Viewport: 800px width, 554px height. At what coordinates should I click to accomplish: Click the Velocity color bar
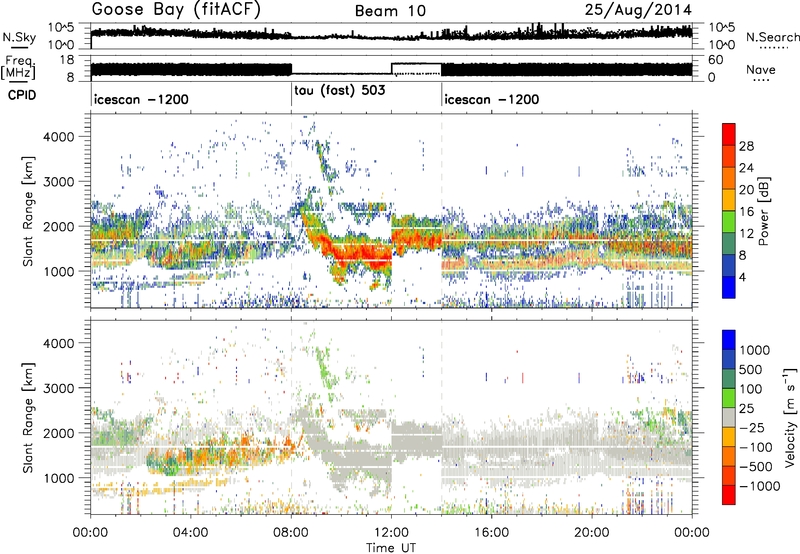point(729,417)
